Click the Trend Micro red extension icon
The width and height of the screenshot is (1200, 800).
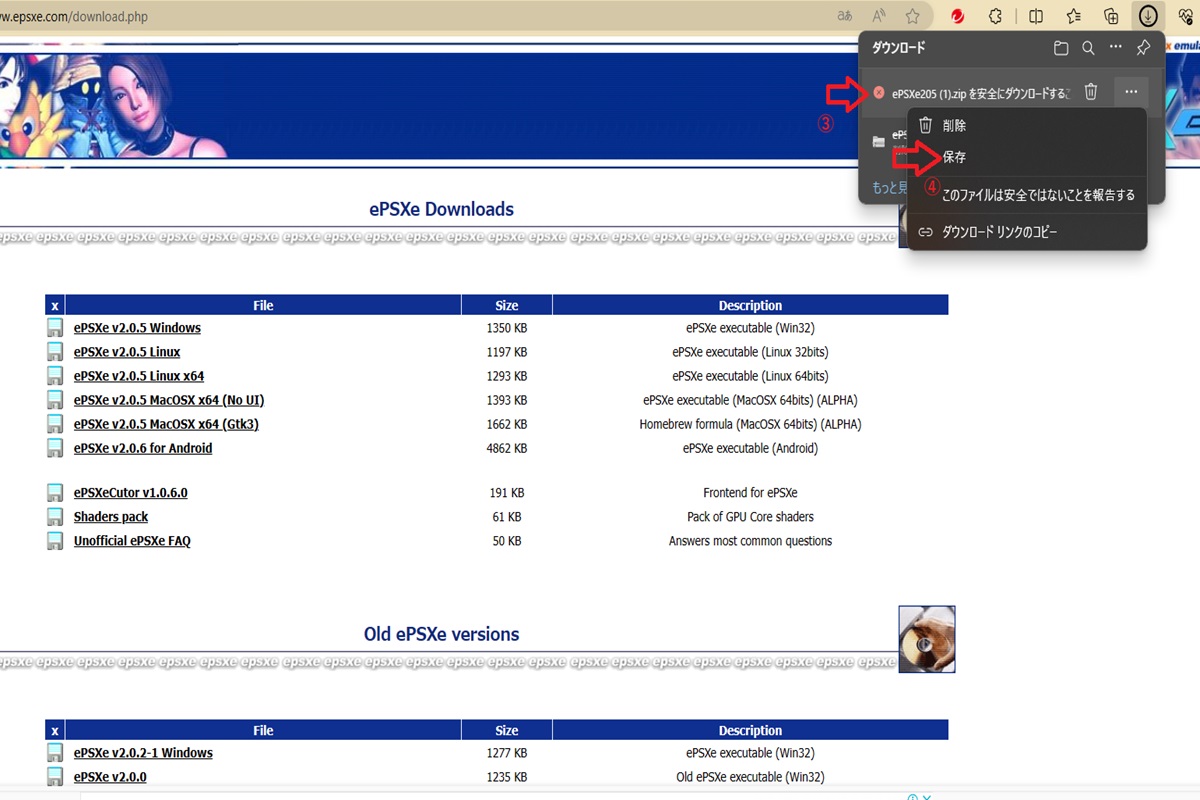pyautogui.click(x=957, y=16)
